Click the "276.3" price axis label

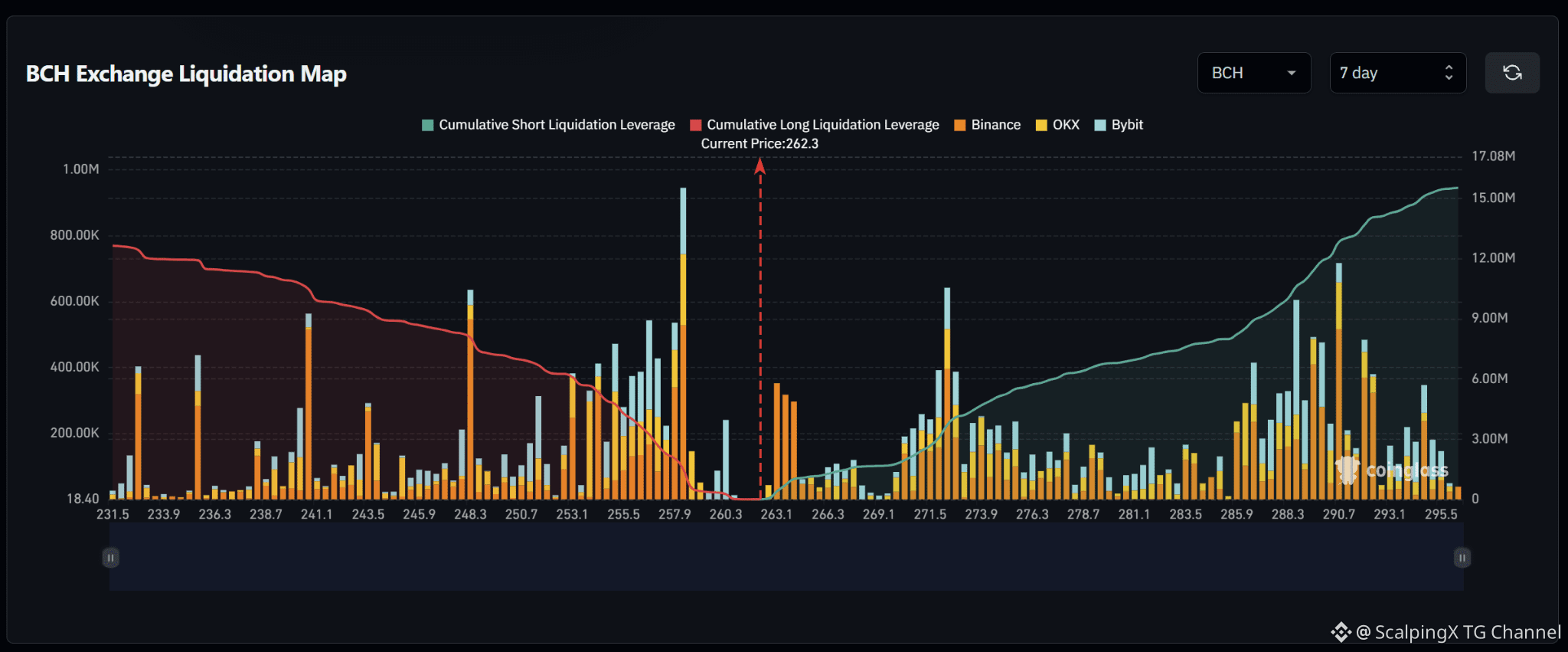[x=1032, y=514]
